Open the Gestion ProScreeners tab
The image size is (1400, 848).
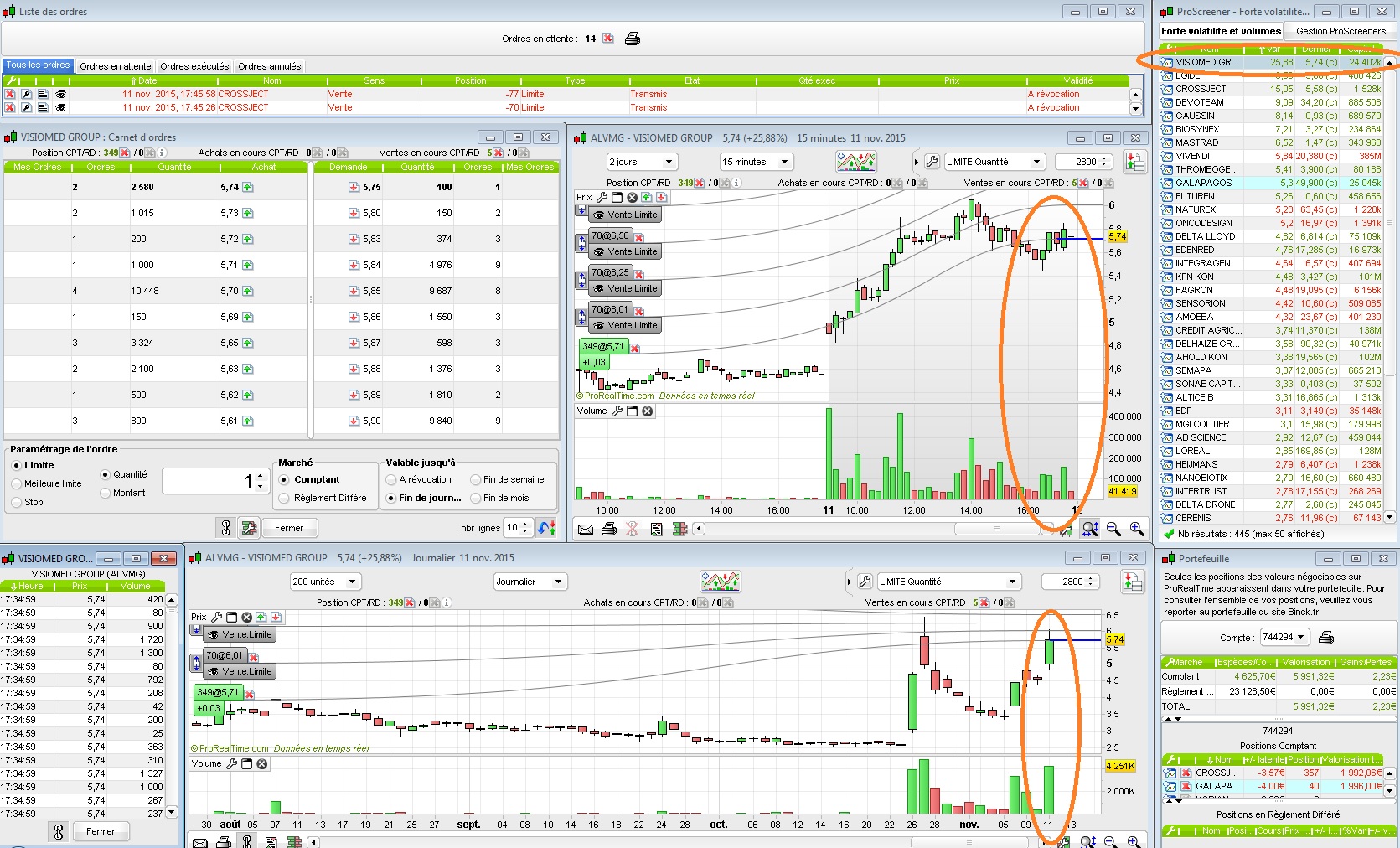tap(1341, 31)
